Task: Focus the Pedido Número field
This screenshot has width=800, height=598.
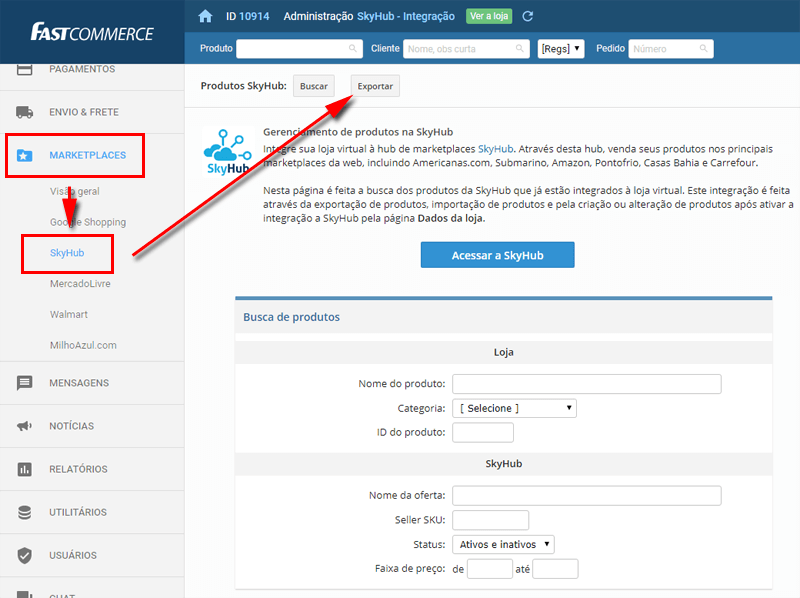Action: [x=671, y=49]
